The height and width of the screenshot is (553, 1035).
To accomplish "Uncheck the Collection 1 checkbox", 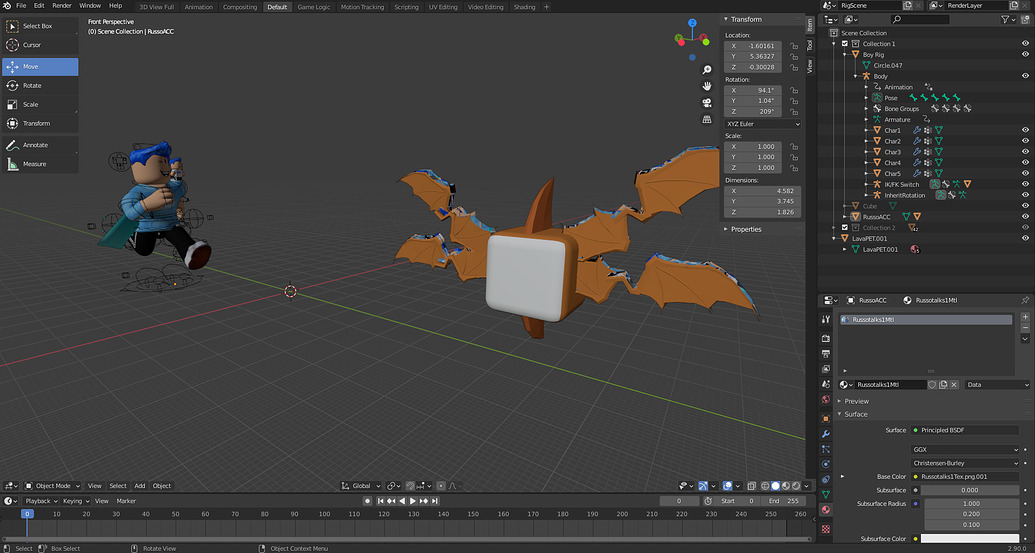I will click(844, 44).
